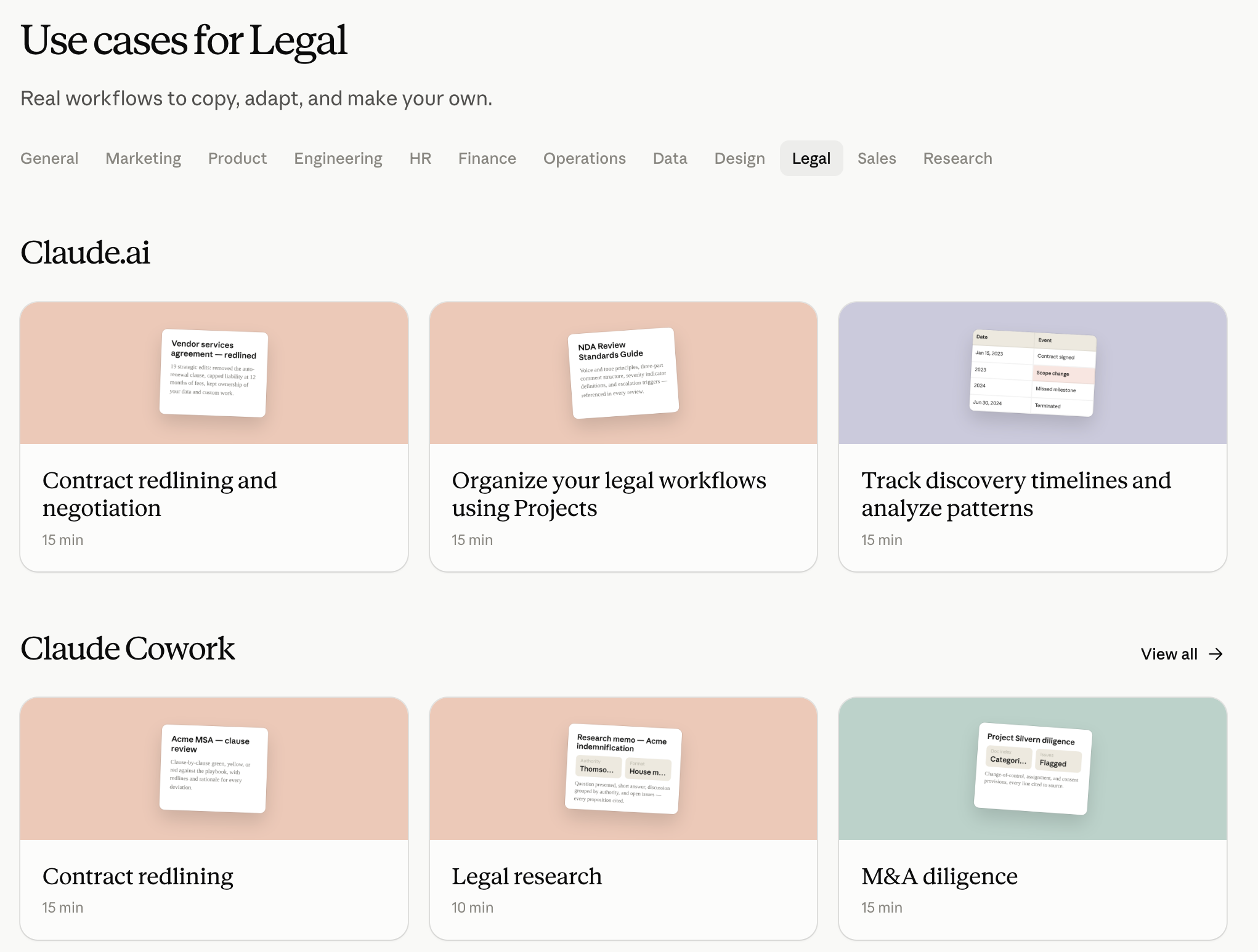Image resolution: width=1258 pixels, height=952 pixels.
Task: Click the Claude.ai section heading
Action: (x=85, y=252)
